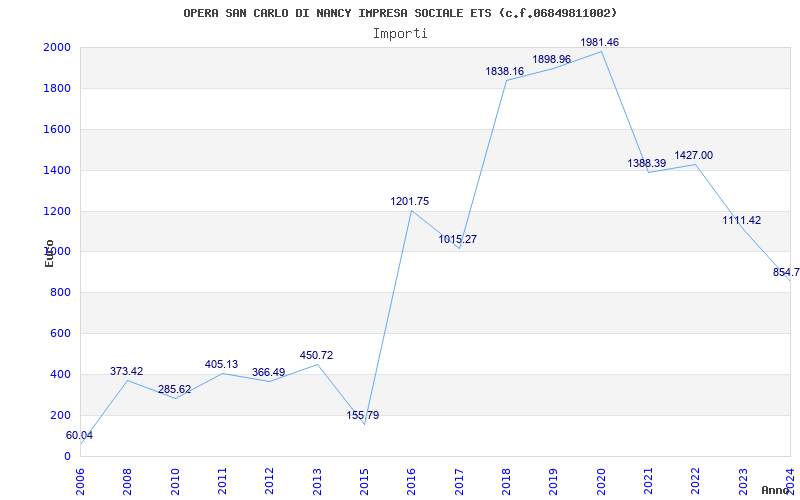The height and width of the screenshot is (500, 800).
Task: Select the data label 1388.39
Action: coord(646,163)
